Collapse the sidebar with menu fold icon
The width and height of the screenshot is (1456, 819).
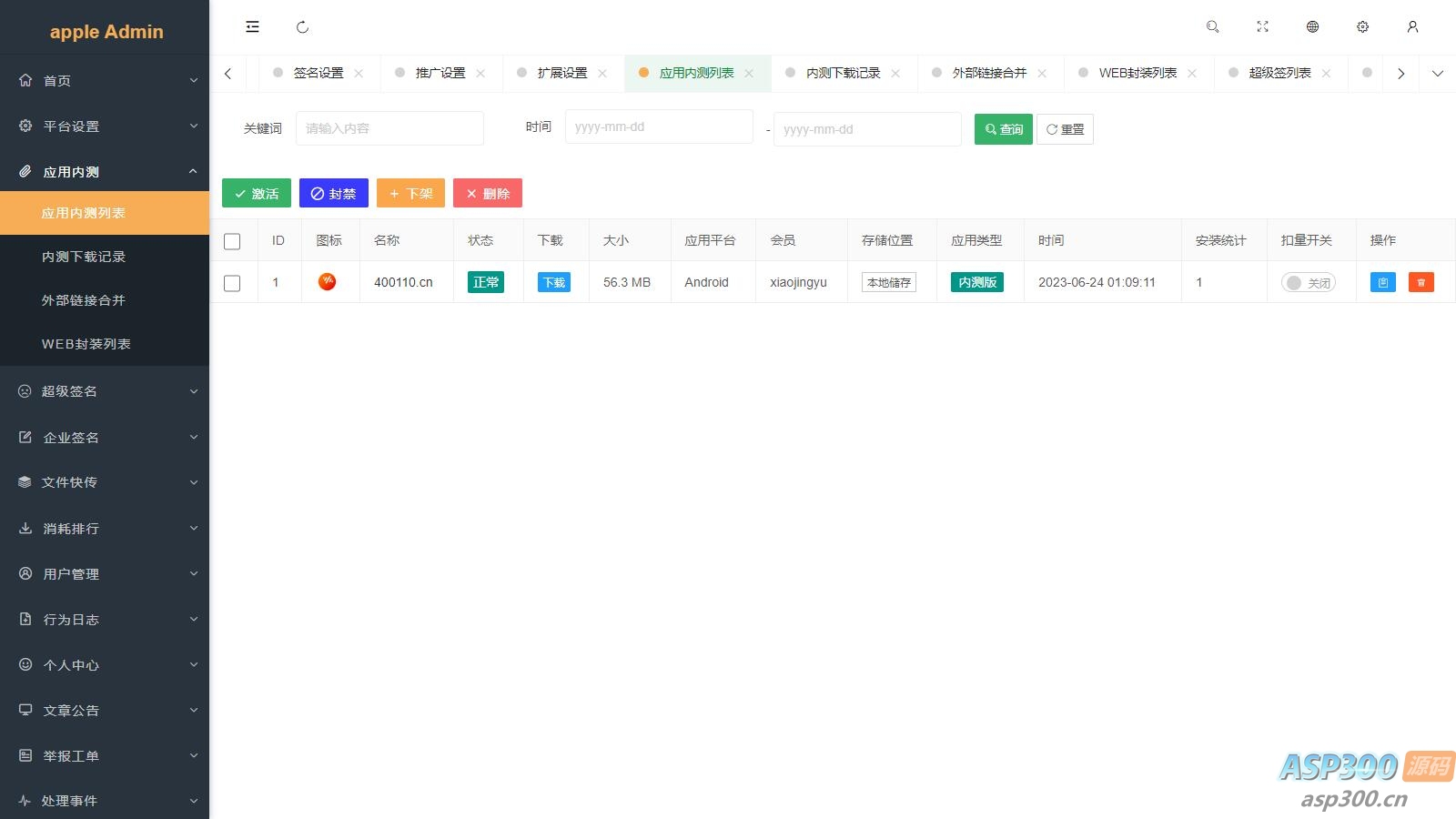252,27
